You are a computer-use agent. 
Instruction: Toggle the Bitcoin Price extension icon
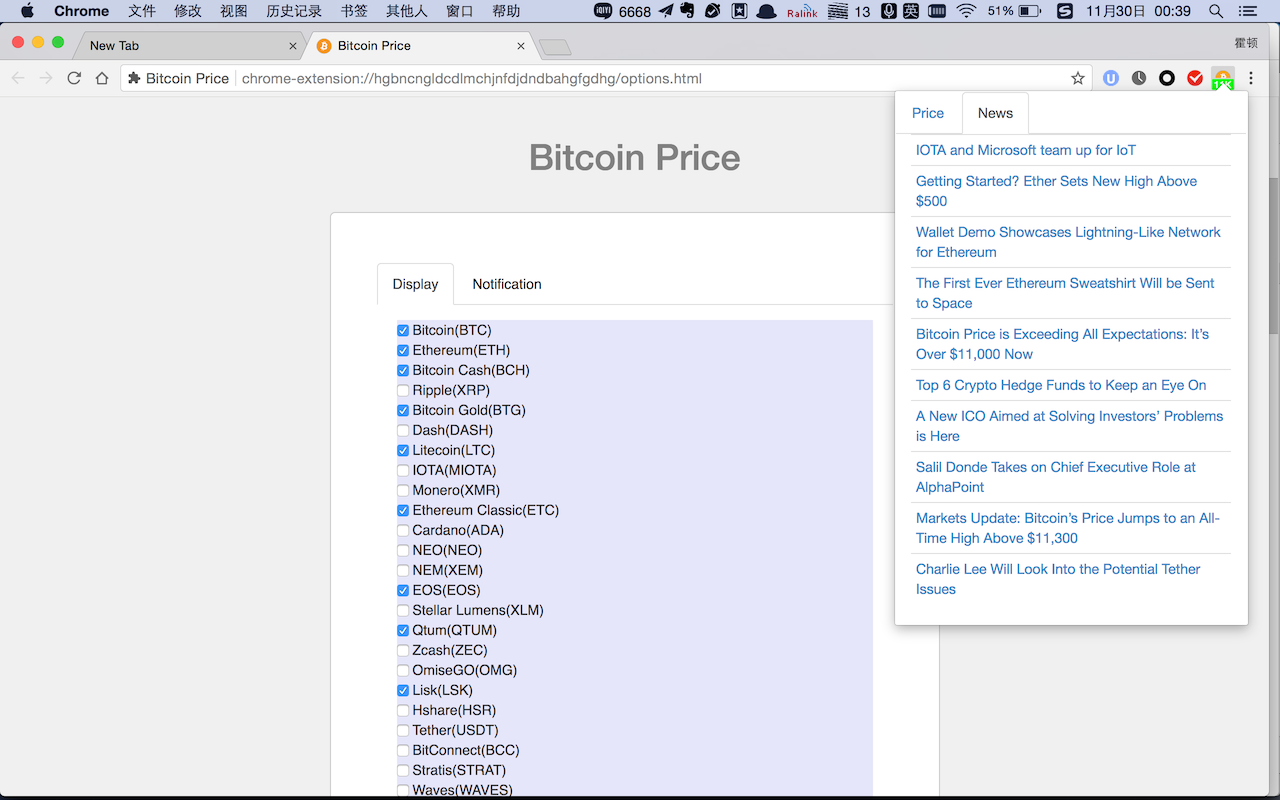1223,78
